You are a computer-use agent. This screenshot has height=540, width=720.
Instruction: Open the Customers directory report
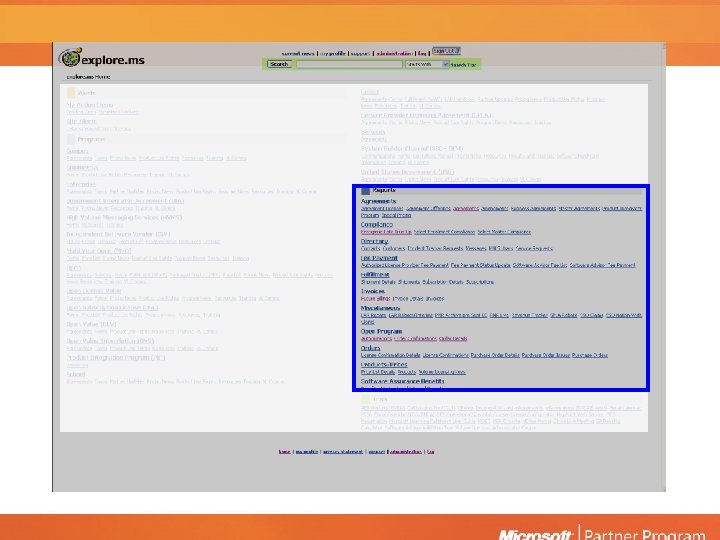coord(394,248)
